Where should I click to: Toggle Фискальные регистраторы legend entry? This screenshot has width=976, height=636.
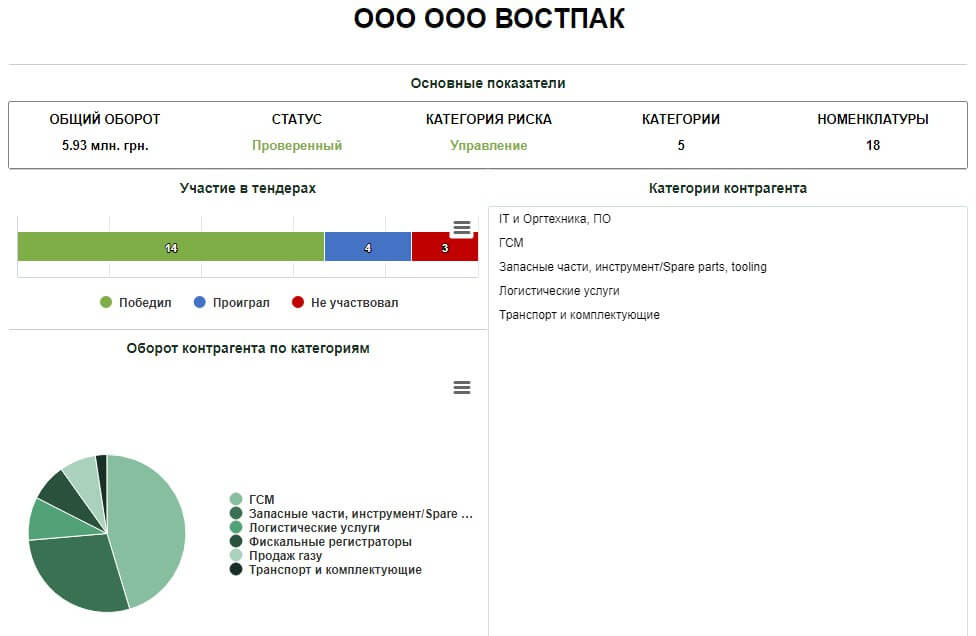[321, 541]
